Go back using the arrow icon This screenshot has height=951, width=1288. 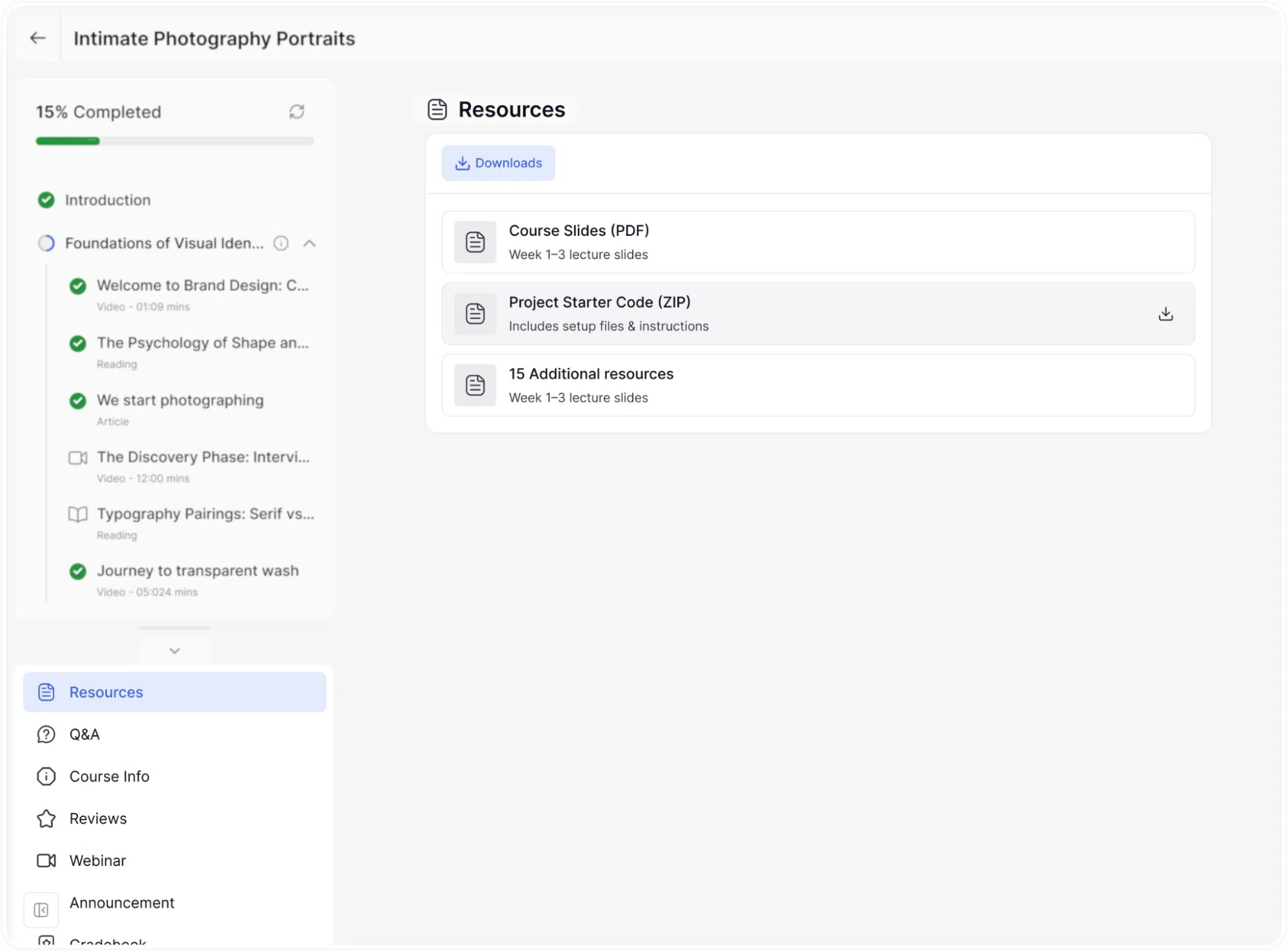point(38,39)
